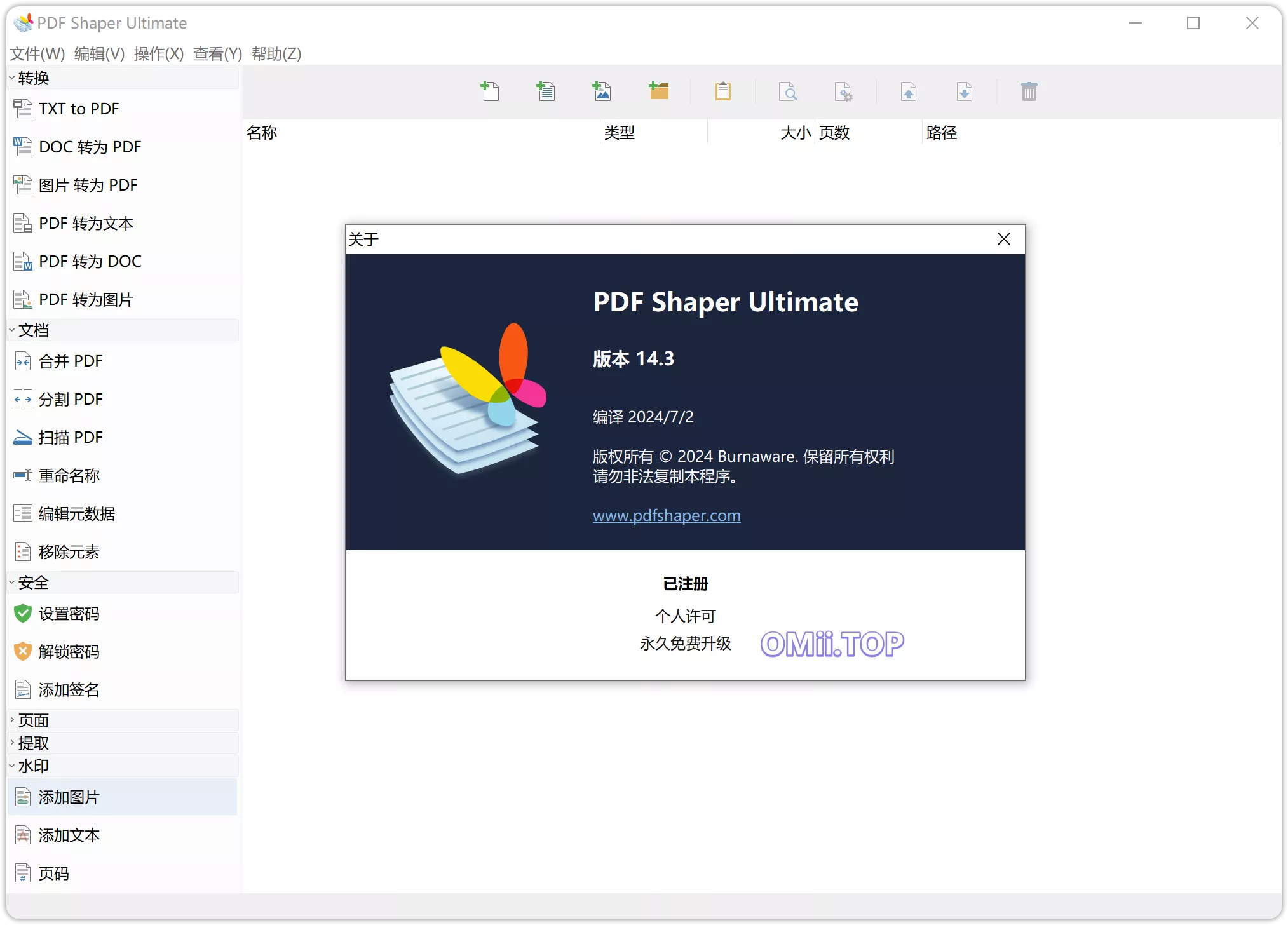Click the green shield 设置密码 icon

[x=23, y=614]
